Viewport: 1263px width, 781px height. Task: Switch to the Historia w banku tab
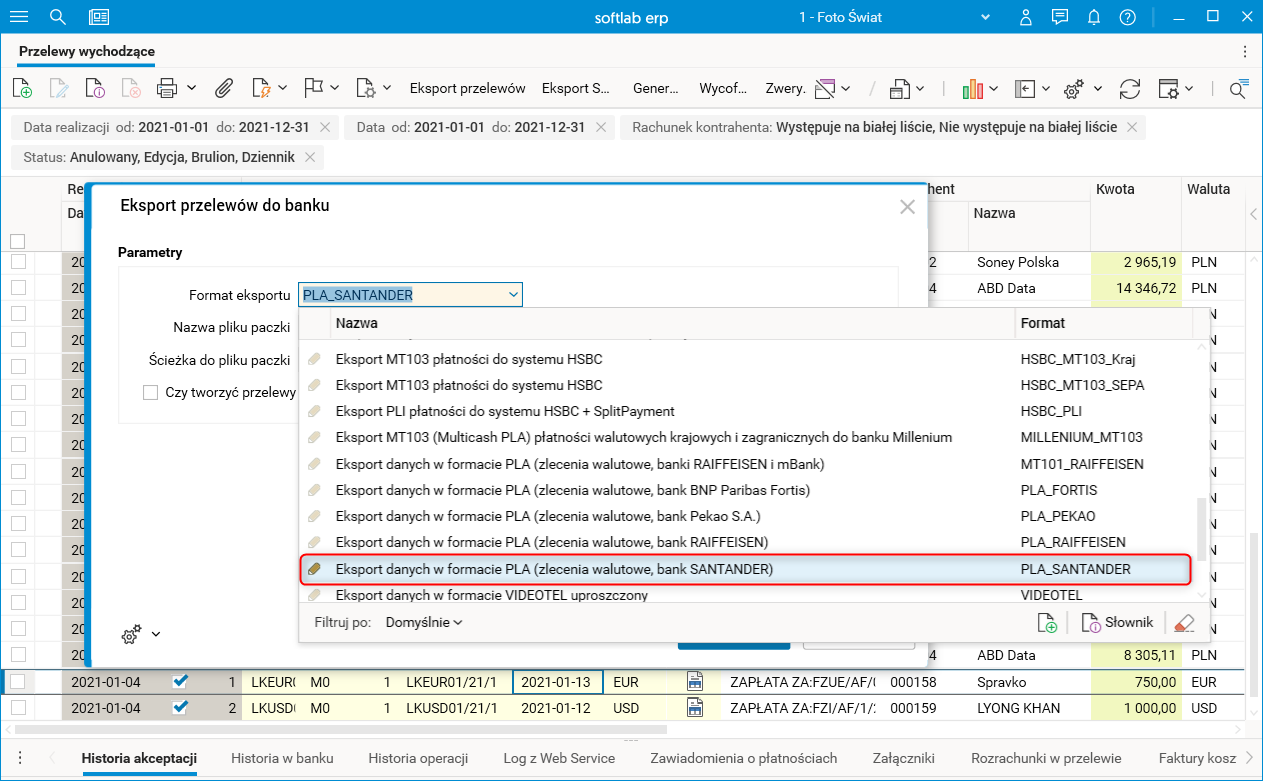coord(282,758)
